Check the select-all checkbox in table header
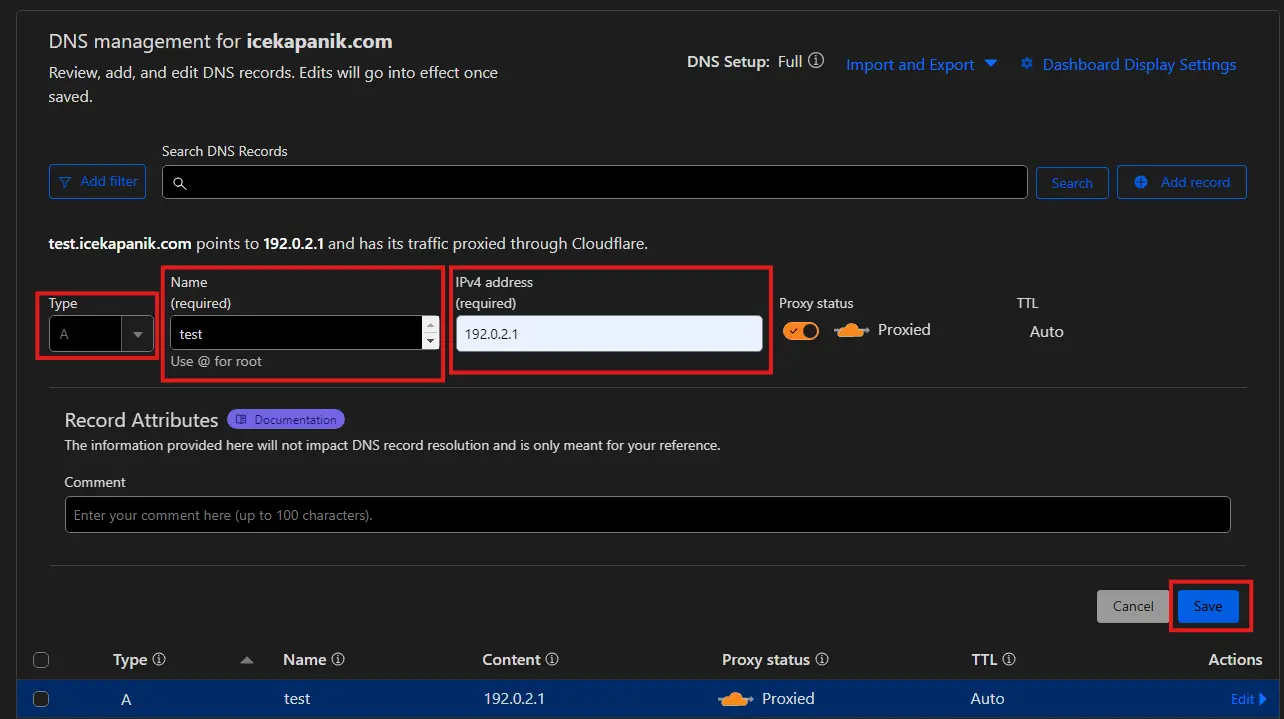 [41, 660]
